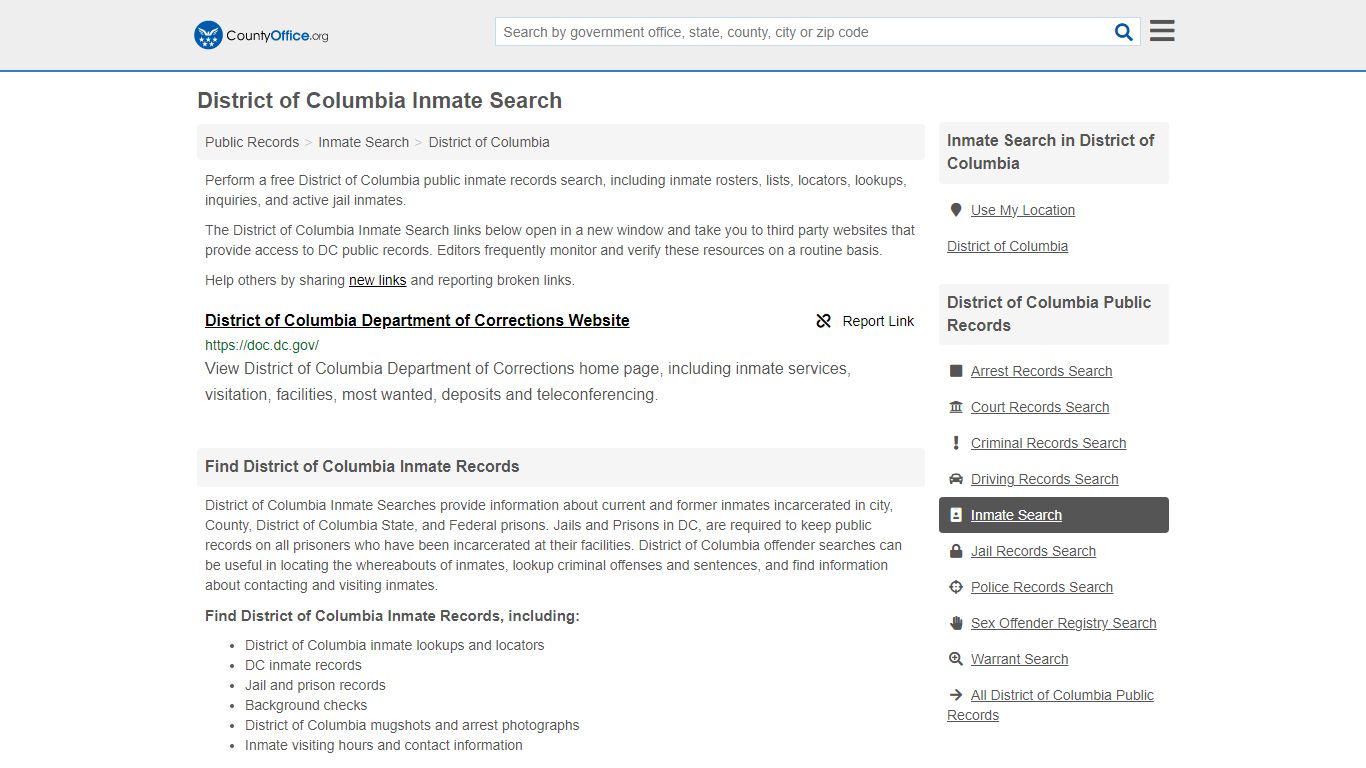This screenshot has width=1366, height=768.
Task: Click the broken link Report icon
Action: (x=824, y=321)
